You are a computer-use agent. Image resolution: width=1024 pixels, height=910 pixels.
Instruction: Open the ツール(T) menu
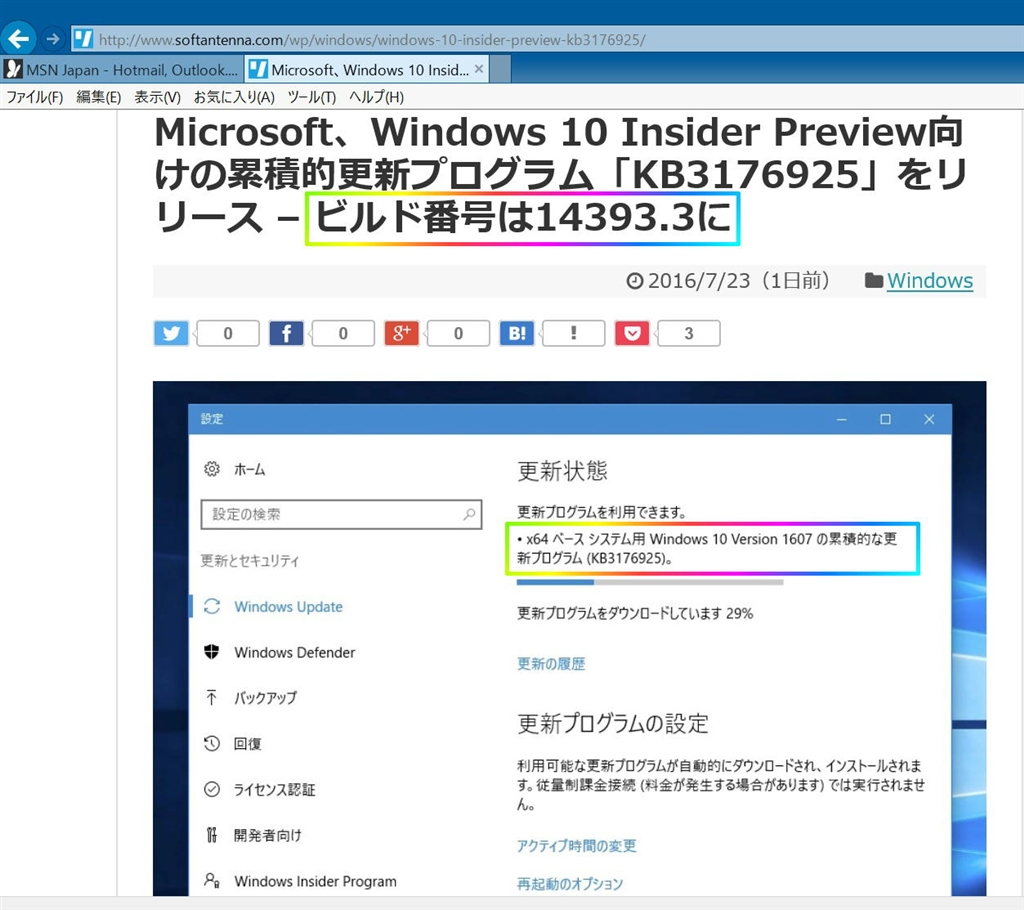(312, 97)
